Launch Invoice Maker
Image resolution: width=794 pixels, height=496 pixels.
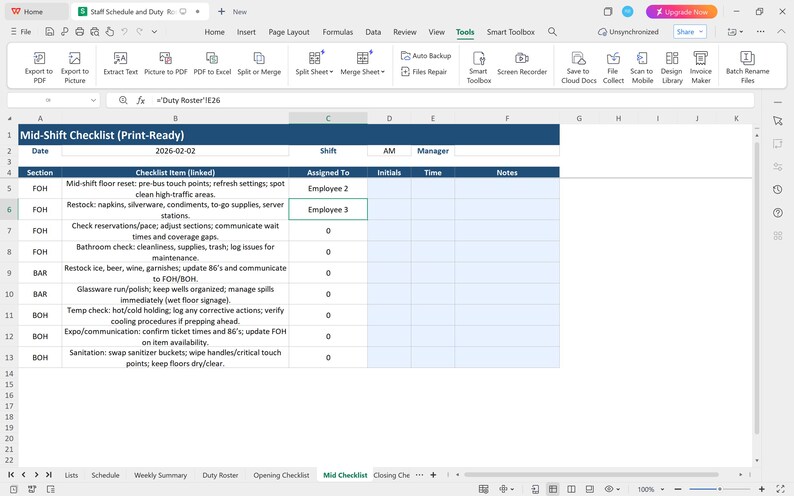[700, 67]
